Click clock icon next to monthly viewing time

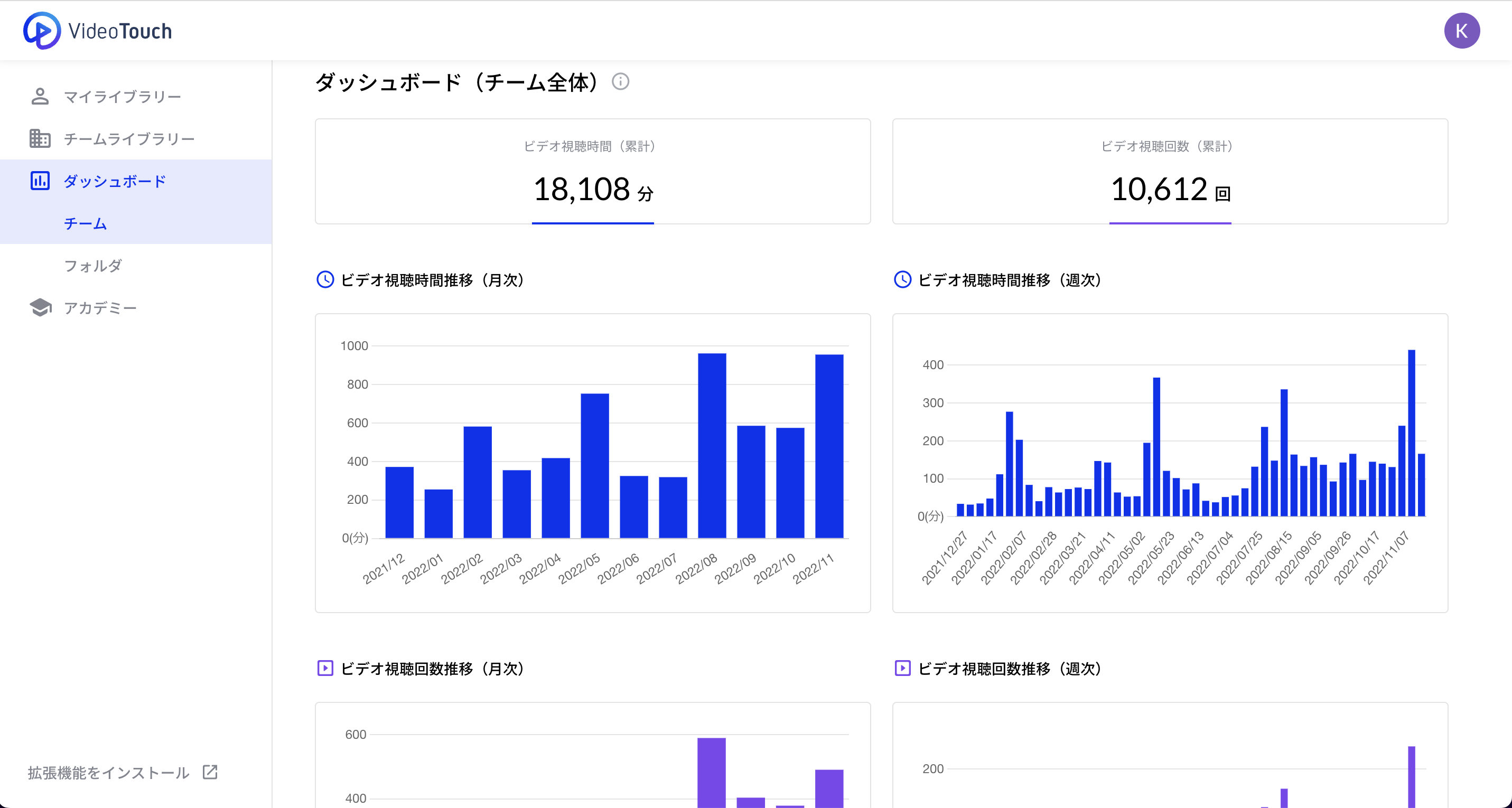[325, 280]
